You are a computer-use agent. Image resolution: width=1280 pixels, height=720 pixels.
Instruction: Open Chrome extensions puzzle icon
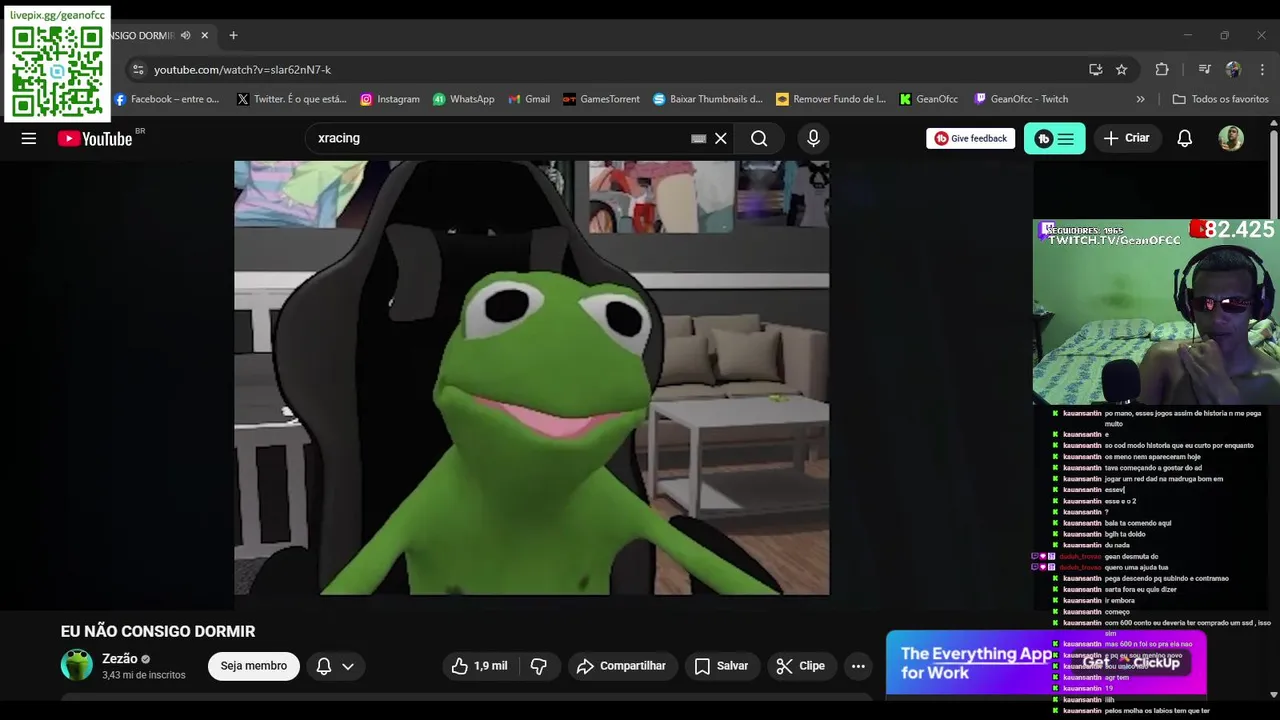click(1162, 70)
